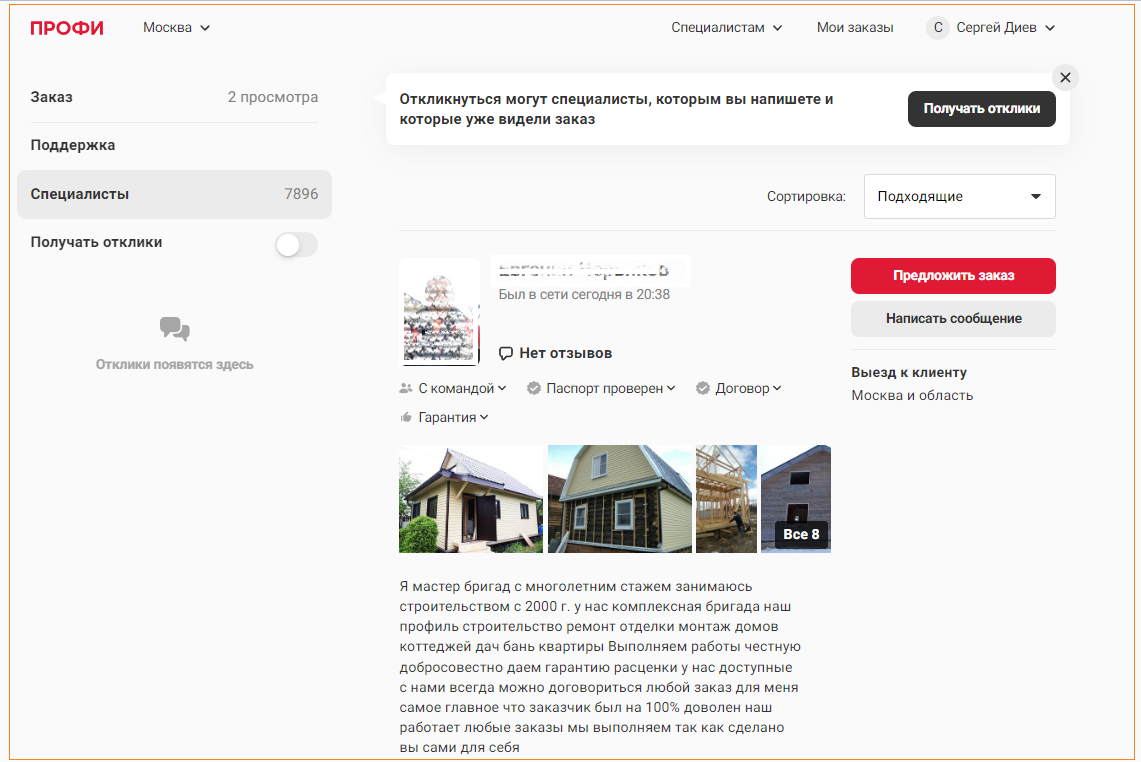Select the Заказ sidebar item
The width and height of the screenshot is (1141, 762).
[x=174, y=97]
